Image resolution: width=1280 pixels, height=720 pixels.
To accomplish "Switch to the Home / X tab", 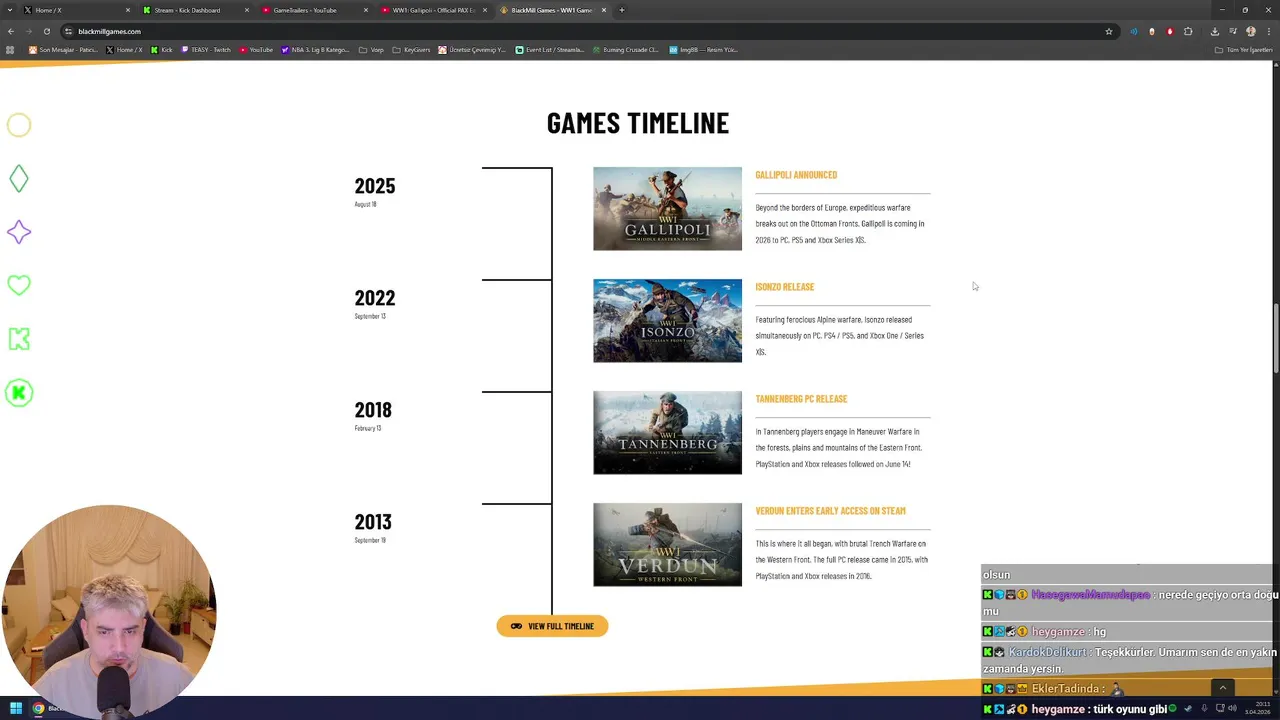I will click(x=76, y=10).
